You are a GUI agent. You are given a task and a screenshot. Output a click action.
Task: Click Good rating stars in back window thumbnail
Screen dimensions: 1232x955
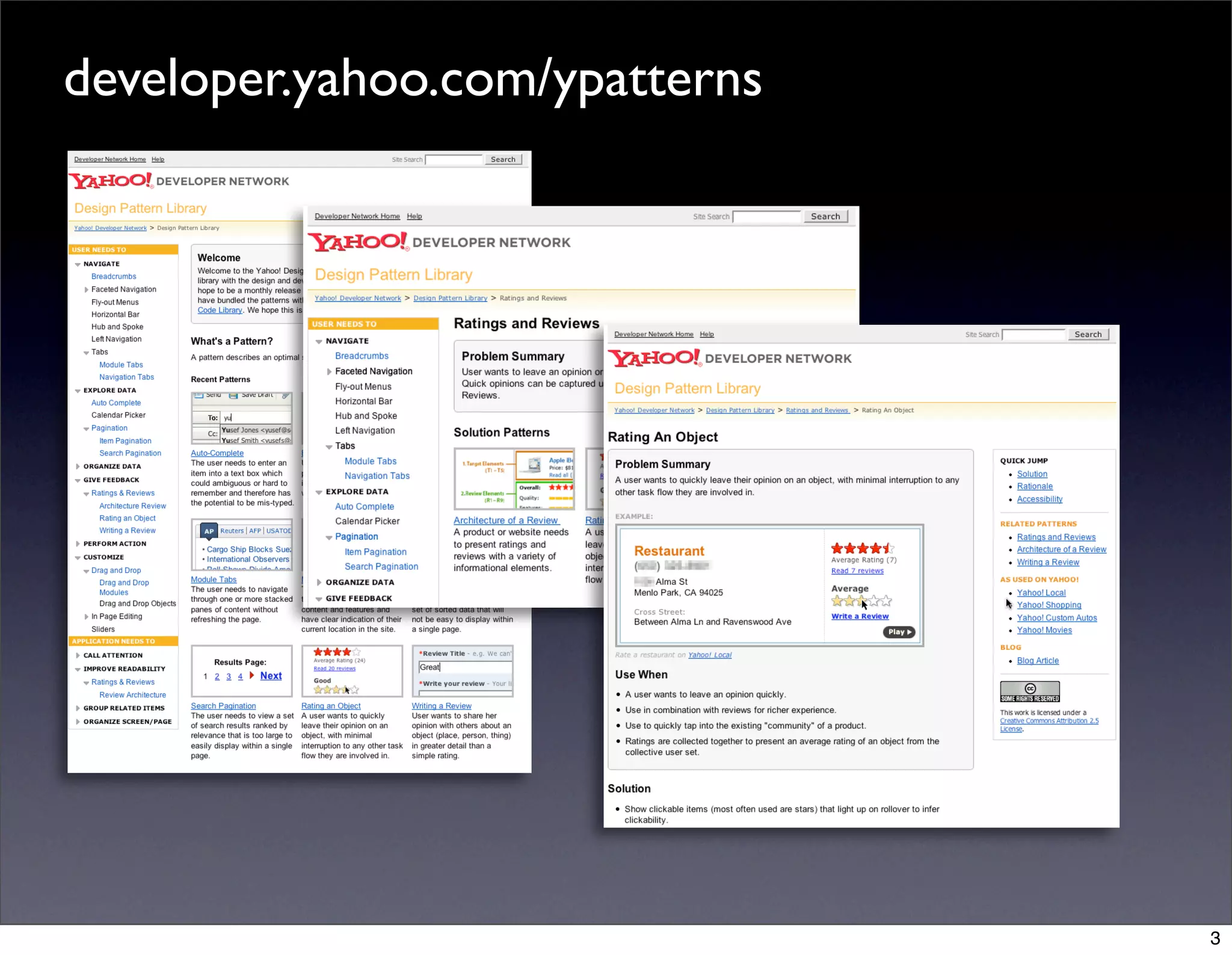tap(336, 690)
